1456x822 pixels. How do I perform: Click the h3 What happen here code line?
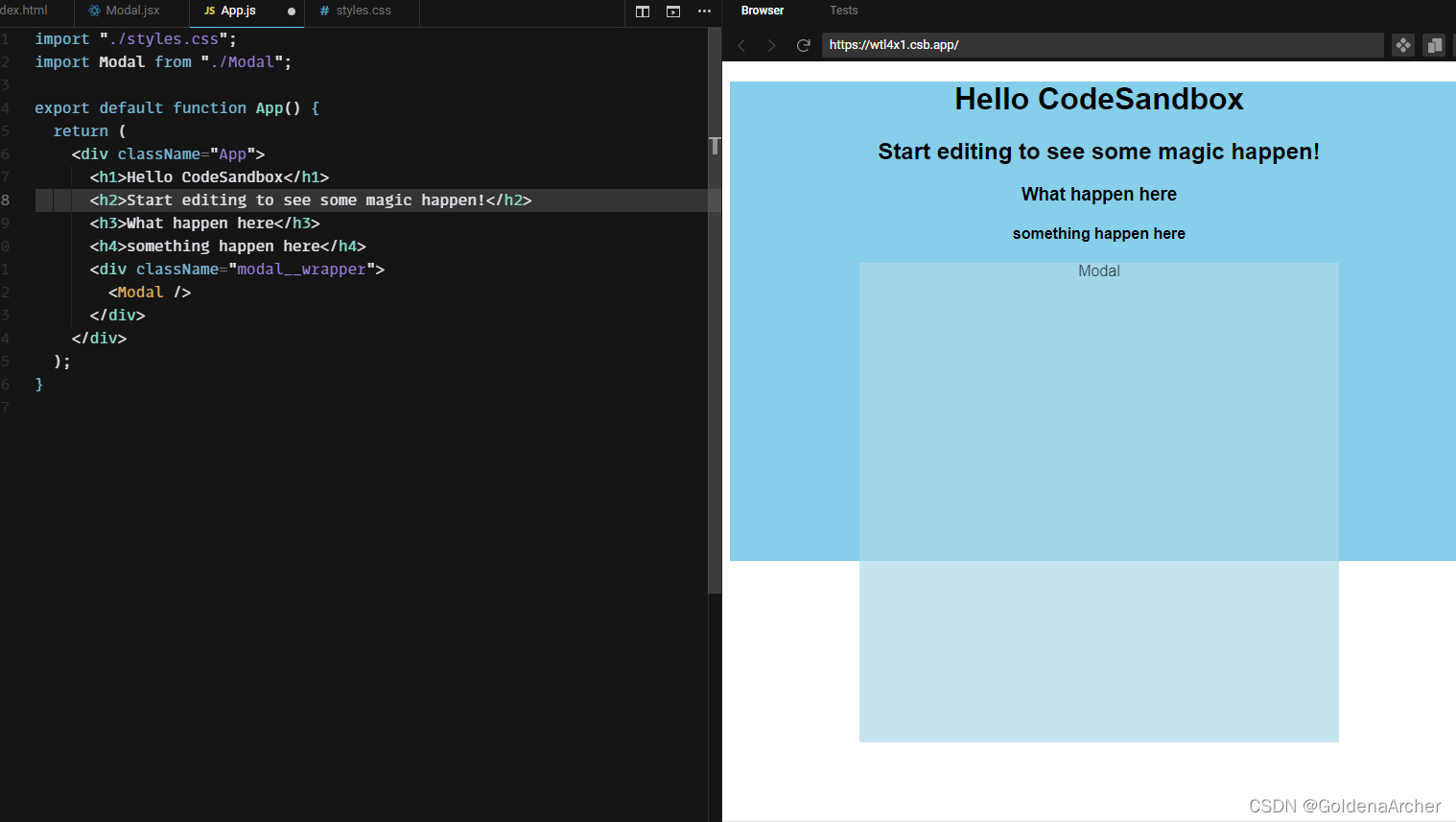[204, 223]
